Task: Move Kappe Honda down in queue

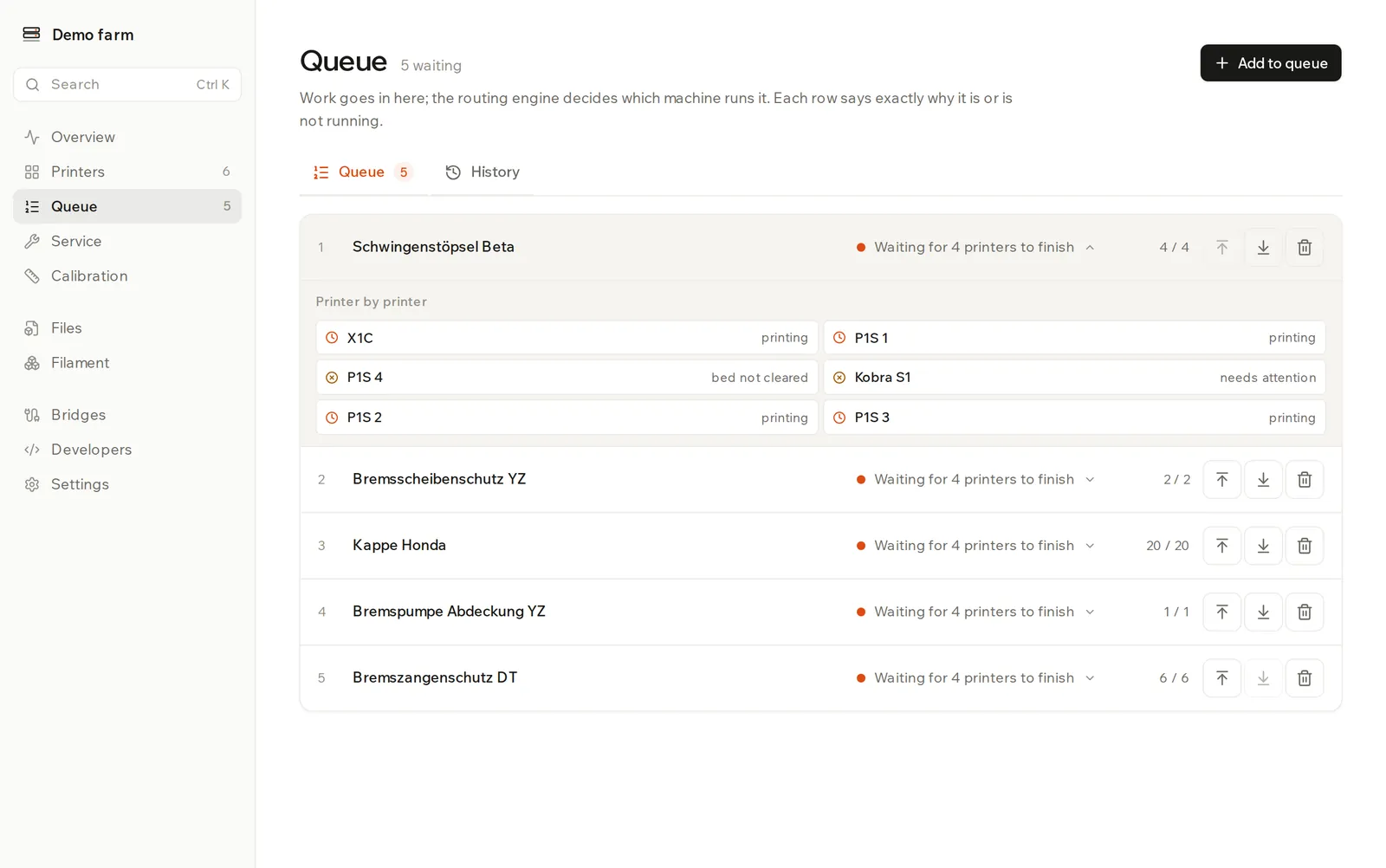Action: 1263,546
